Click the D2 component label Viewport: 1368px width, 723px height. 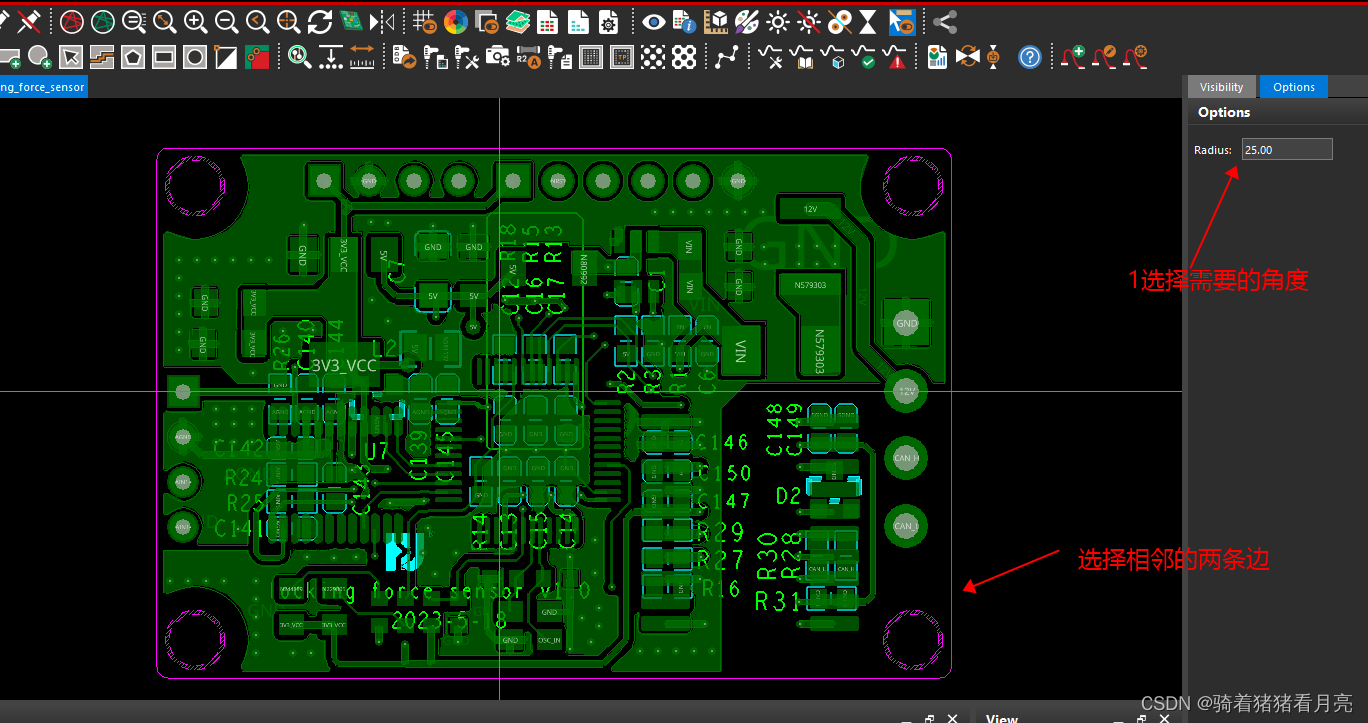click(789, 495)
